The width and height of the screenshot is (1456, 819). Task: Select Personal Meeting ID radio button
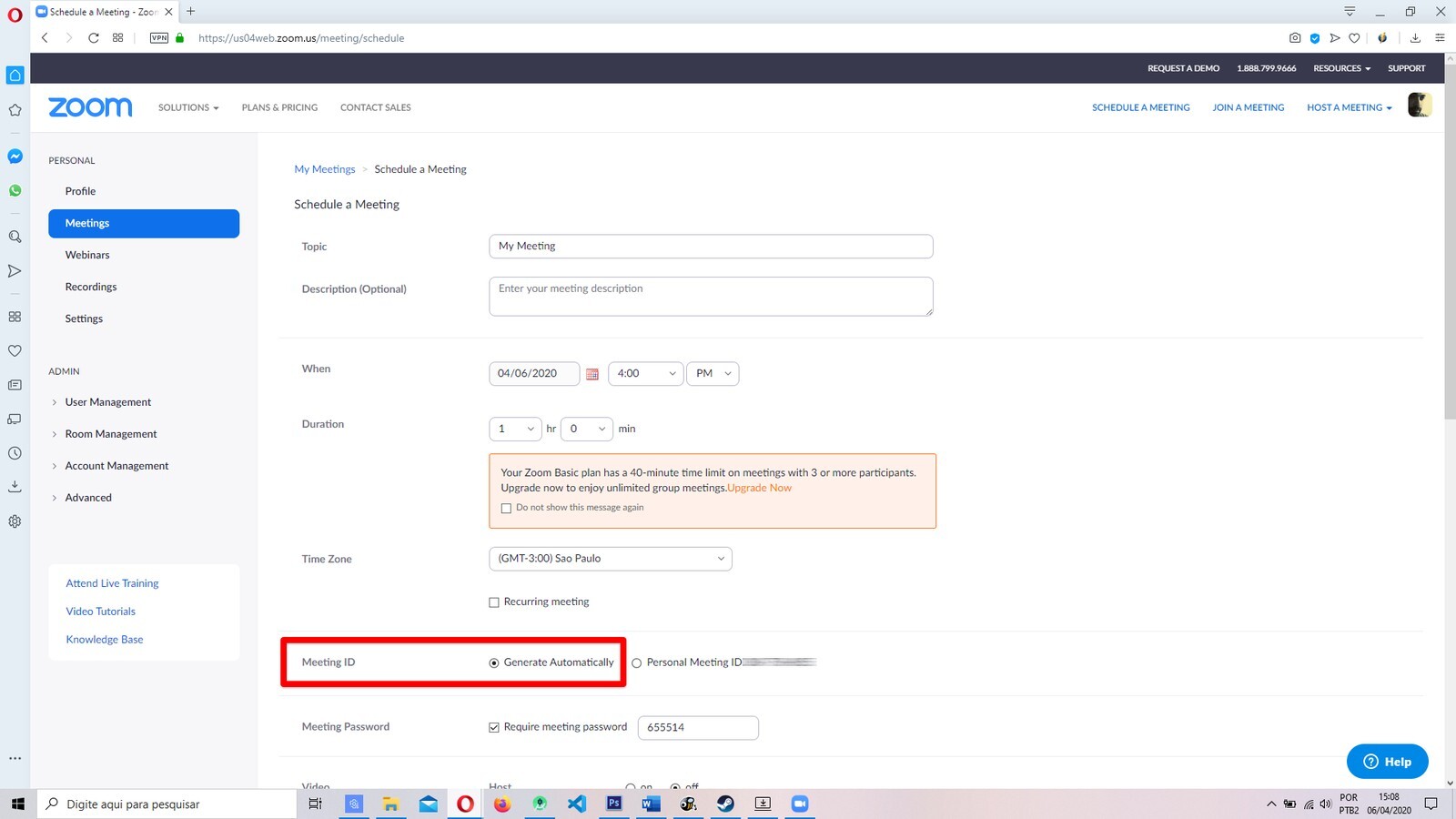[637, 663]
